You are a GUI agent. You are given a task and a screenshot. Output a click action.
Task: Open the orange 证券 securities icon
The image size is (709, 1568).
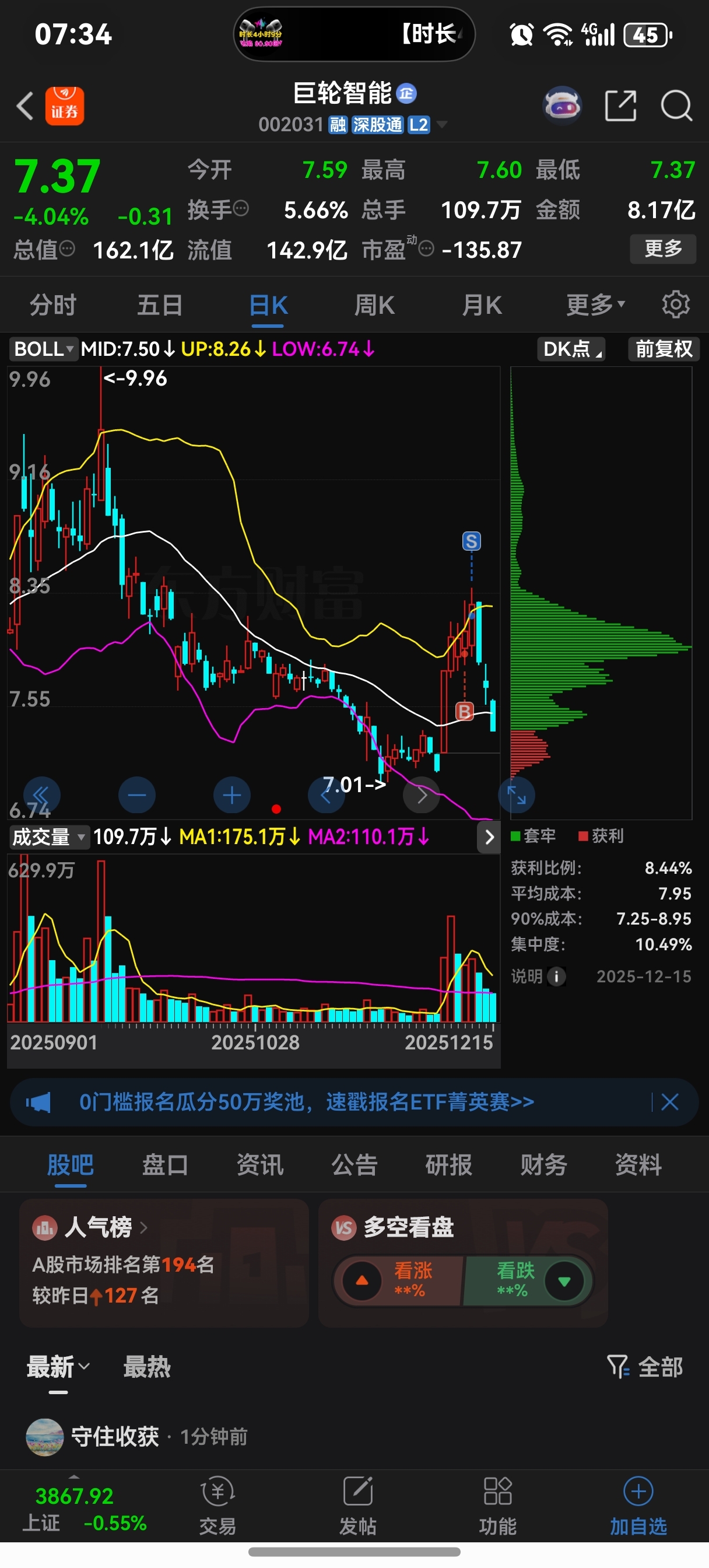tap(65, 106)
